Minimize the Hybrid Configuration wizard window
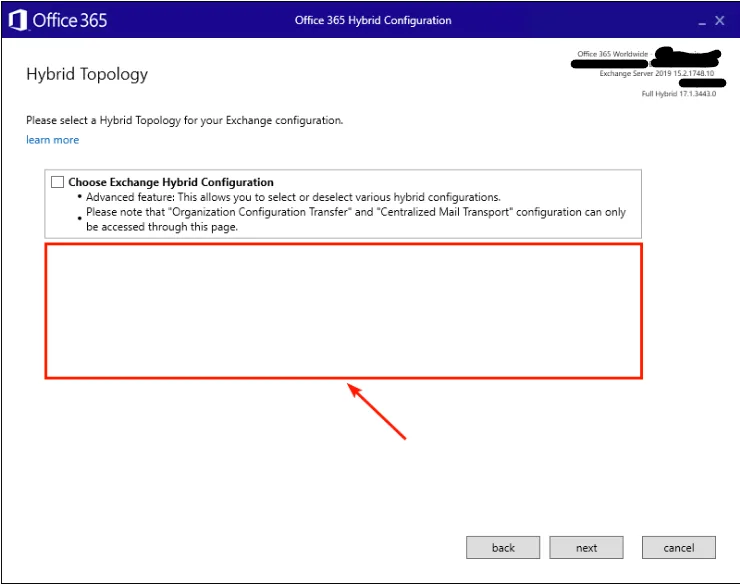This screenshot has height=585, width=740. coord(696,20)
